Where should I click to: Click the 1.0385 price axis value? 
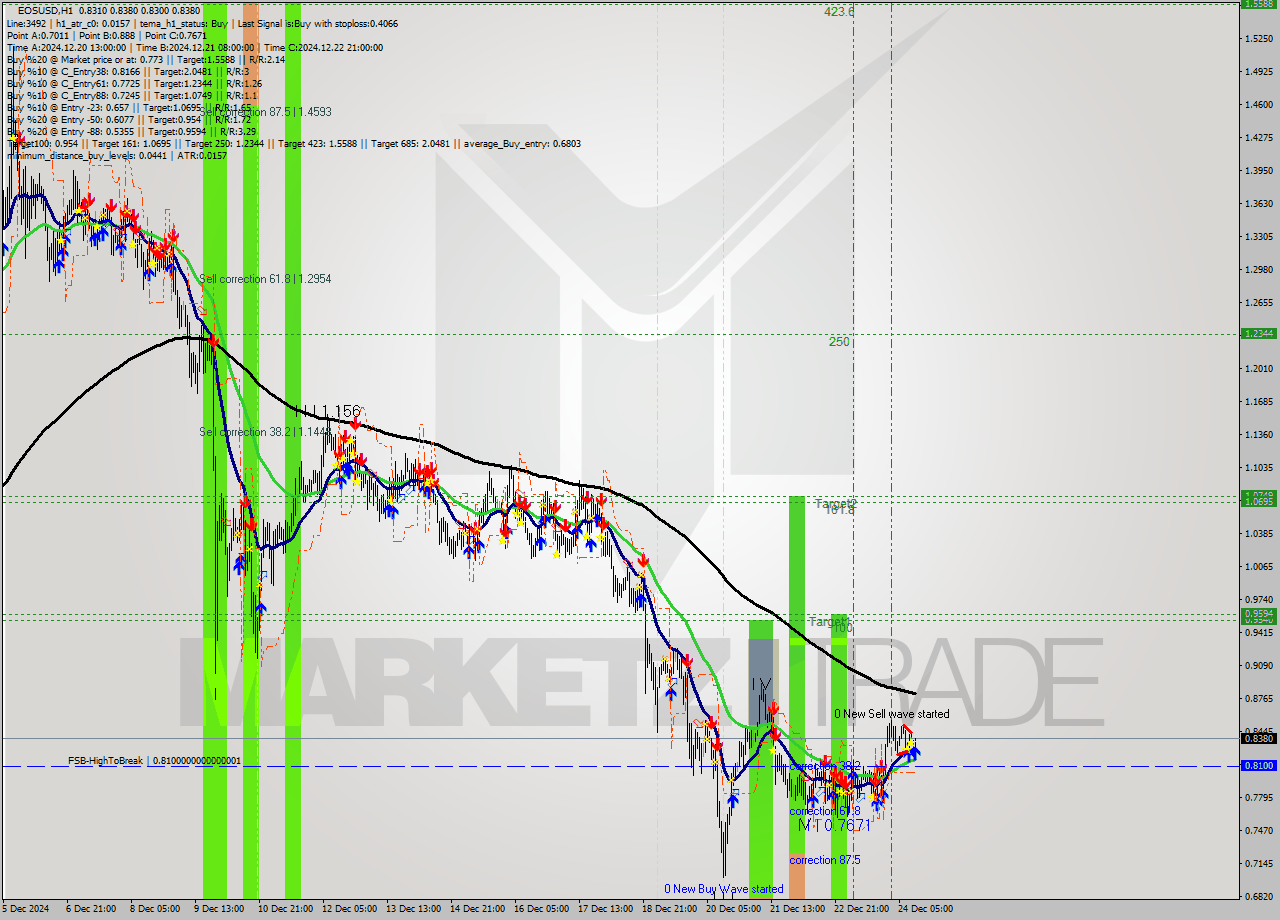pyautogui.click(x=1257, y=533)
